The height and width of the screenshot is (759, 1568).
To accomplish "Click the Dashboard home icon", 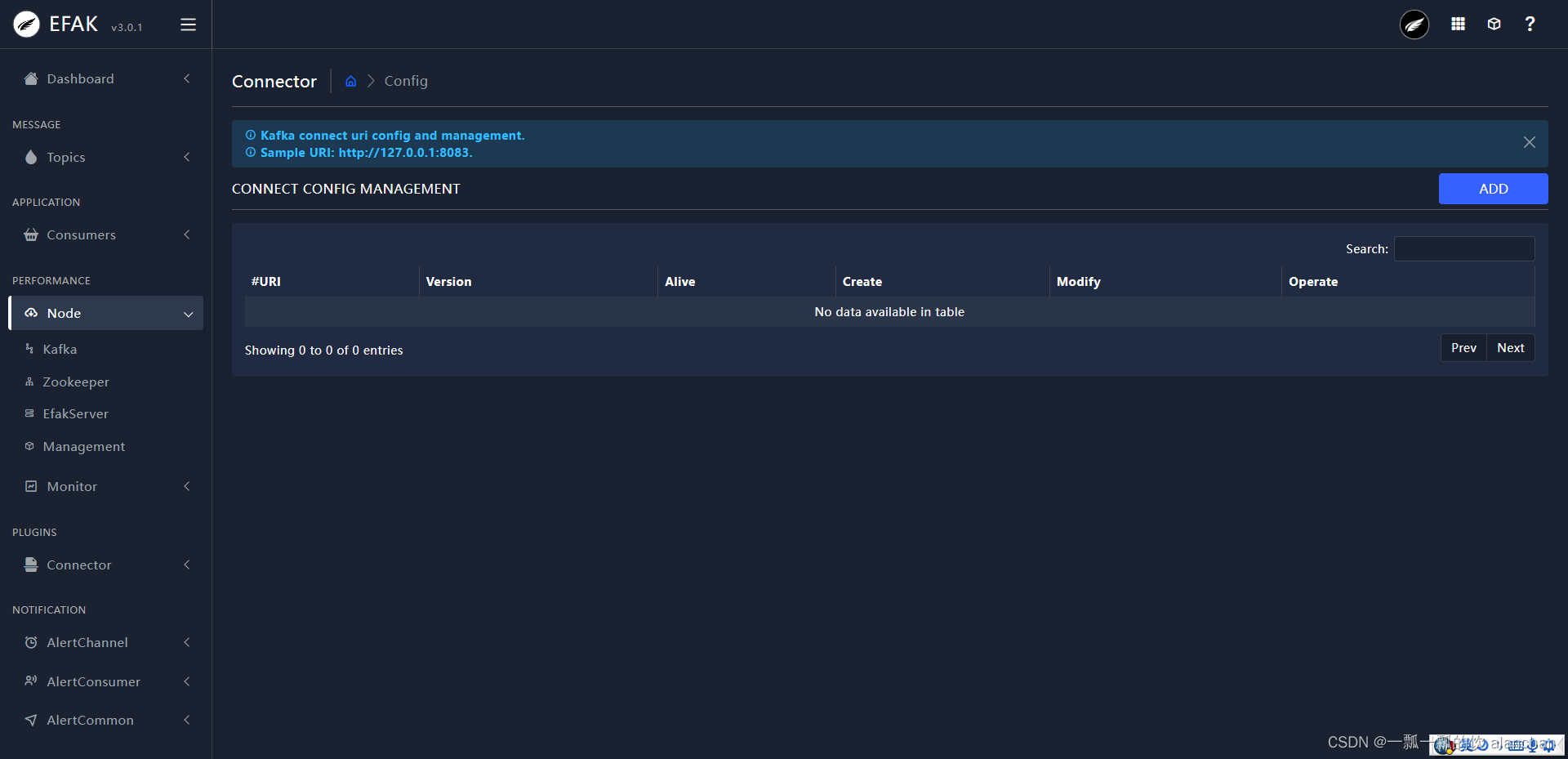I will pyautogui.click(x=31, y=78).
